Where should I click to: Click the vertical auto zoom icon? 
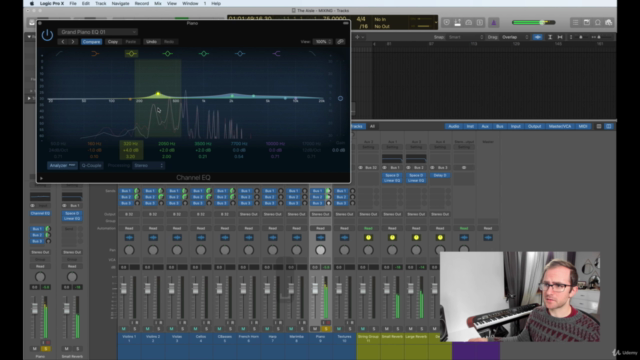click(550, 37)
